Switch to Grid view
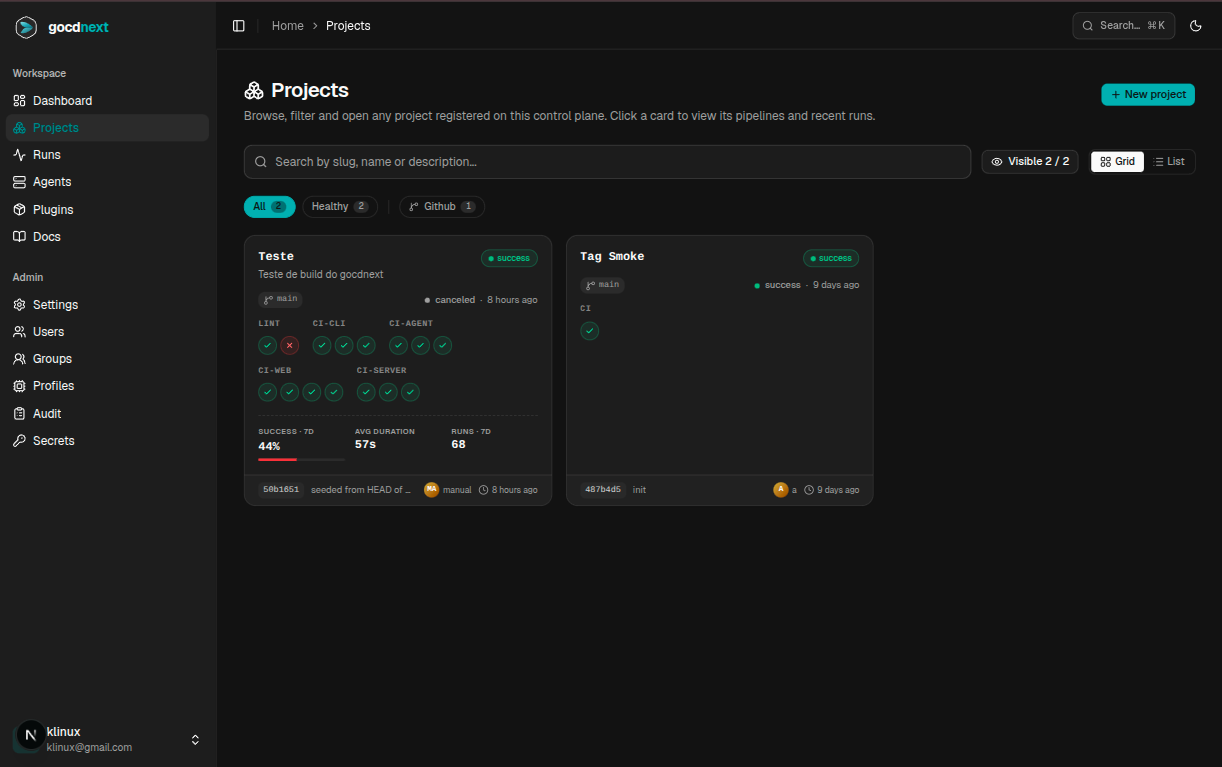Screen dimensions: 1222x767 [1117, 162]
